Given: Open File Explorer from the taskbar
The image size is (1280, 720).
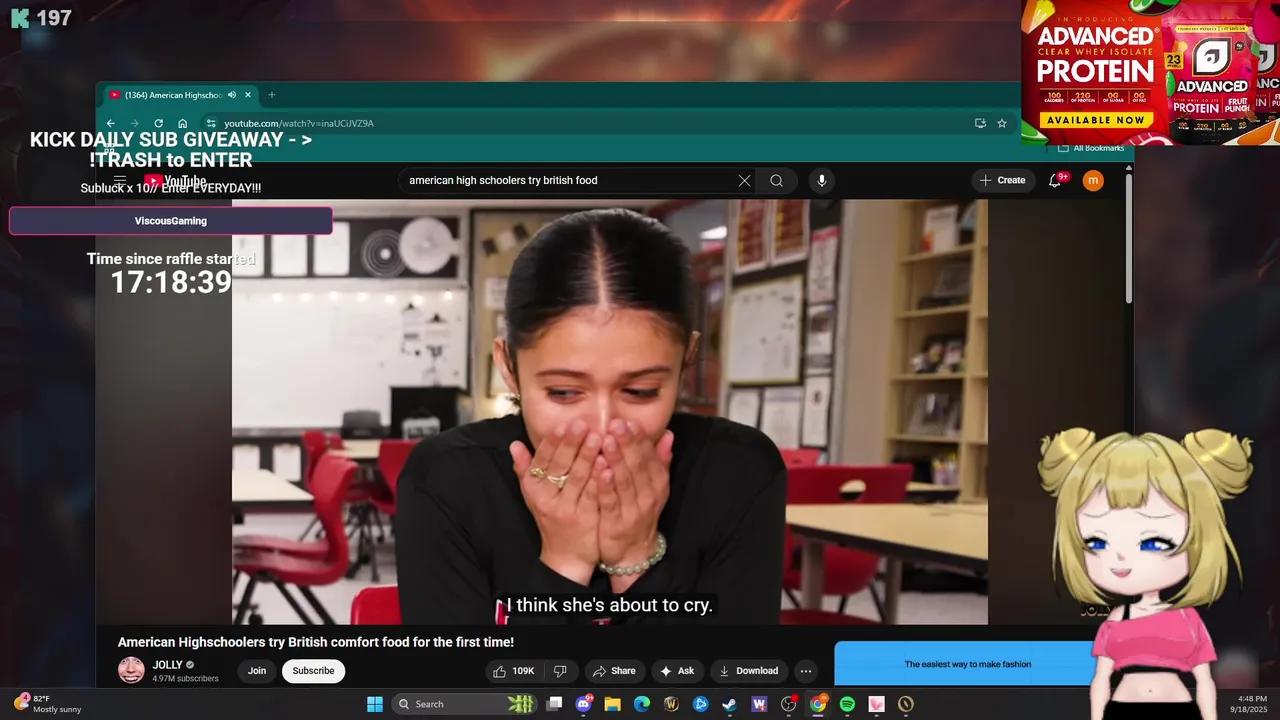Looking at the screenshot, I should [x=613, y=704].
